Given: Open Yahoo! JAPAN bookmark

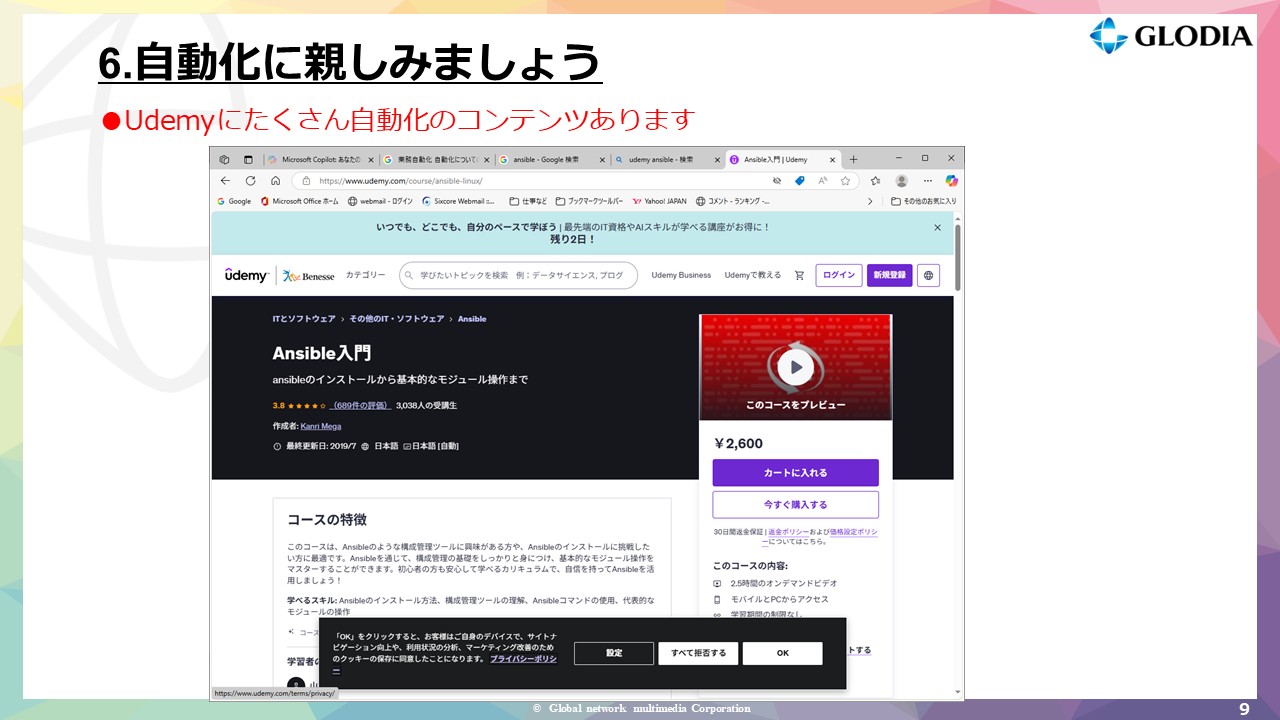Looking at the screenshot, I should tap(659, 201).
